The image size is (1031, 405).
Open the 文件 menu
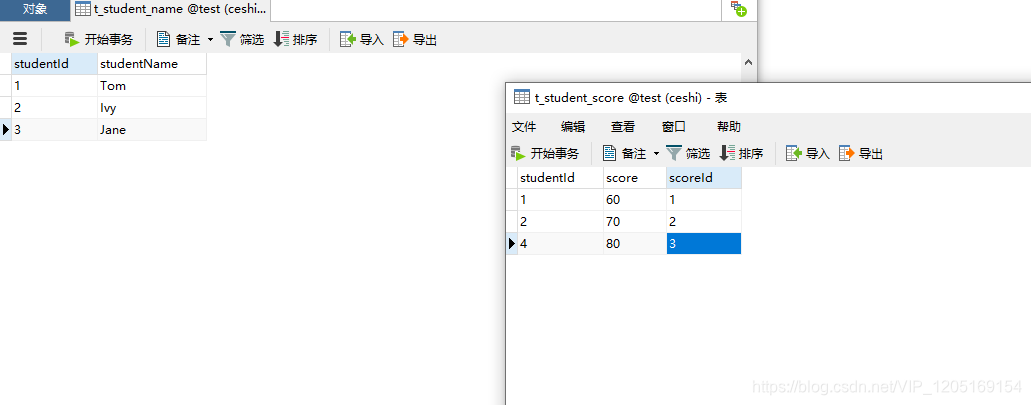pos(524,127)
